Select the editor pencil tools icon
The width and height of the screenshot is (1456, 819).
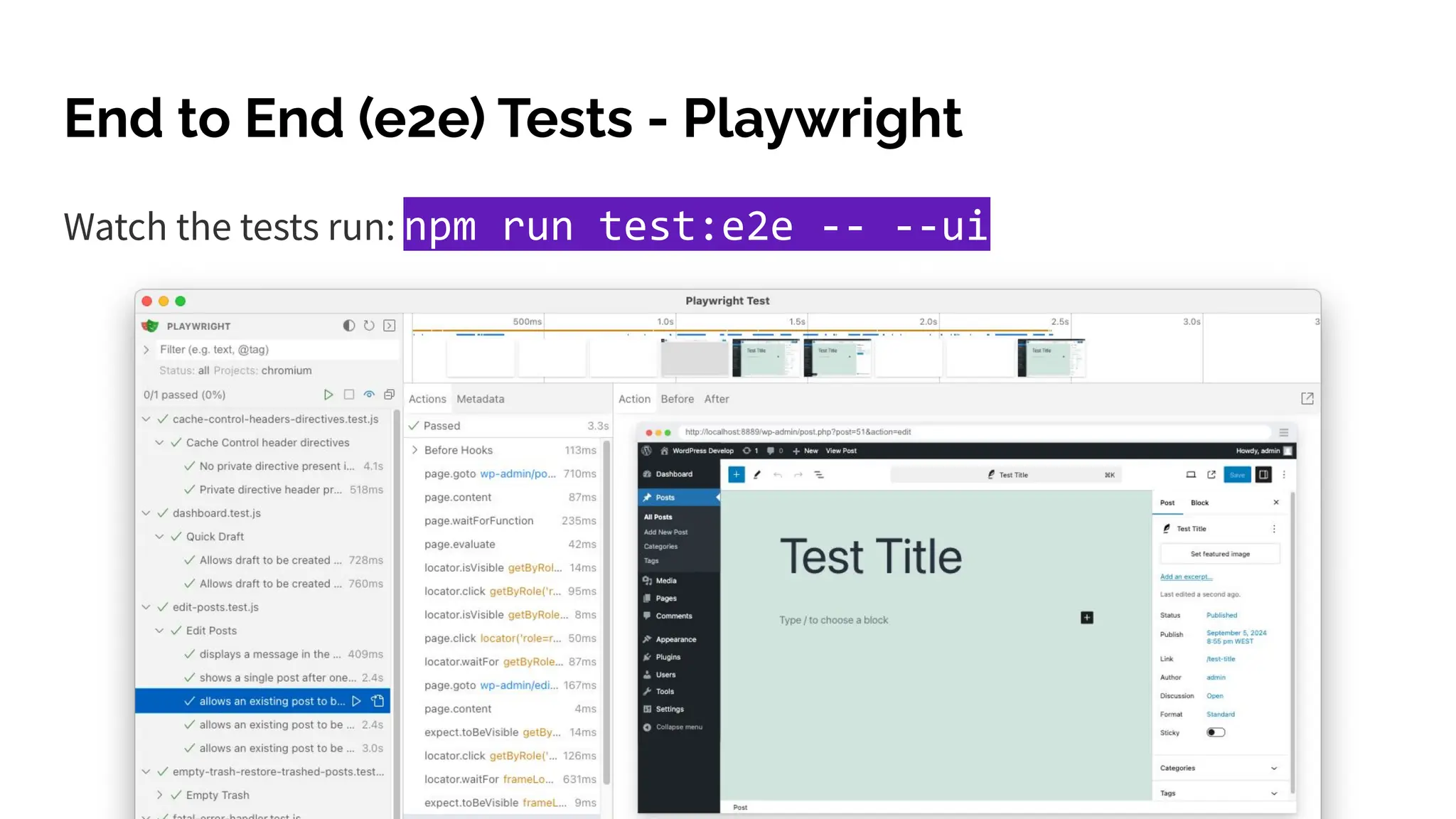tap(757, 474)
